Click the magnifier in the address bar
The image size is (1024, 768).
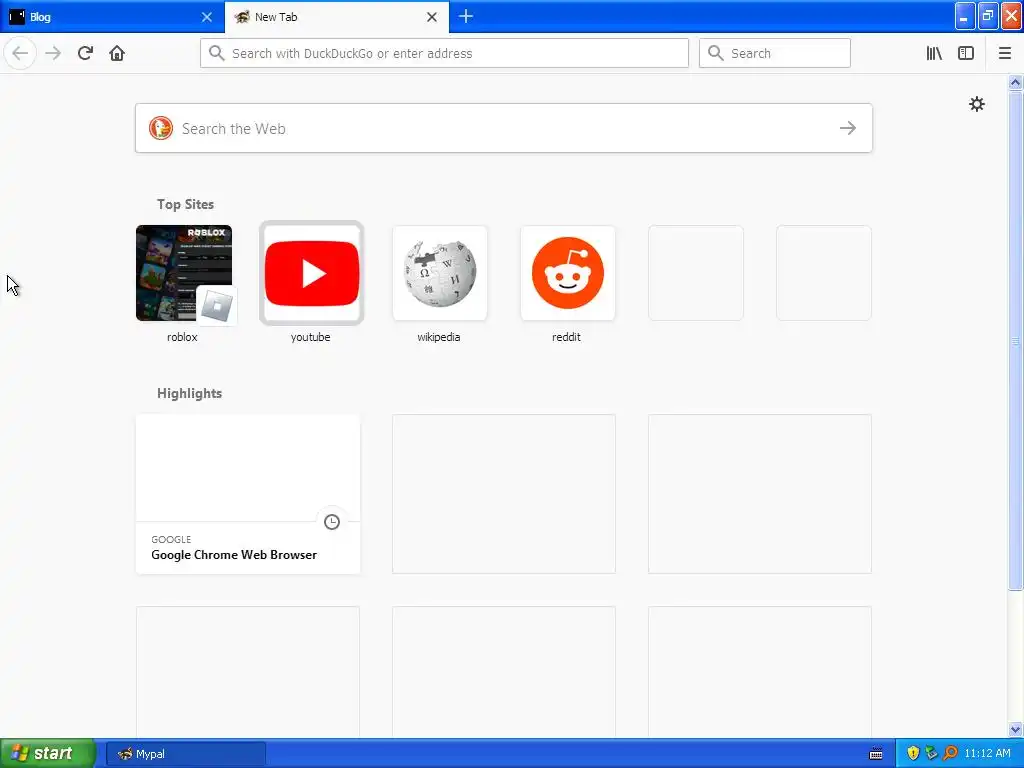[x=216, y=53]
